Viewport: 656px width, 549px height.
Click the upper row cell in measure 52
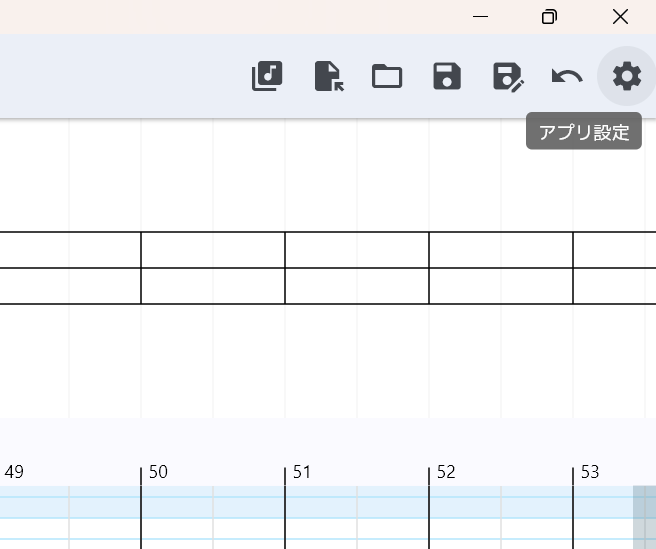[501, 250]
